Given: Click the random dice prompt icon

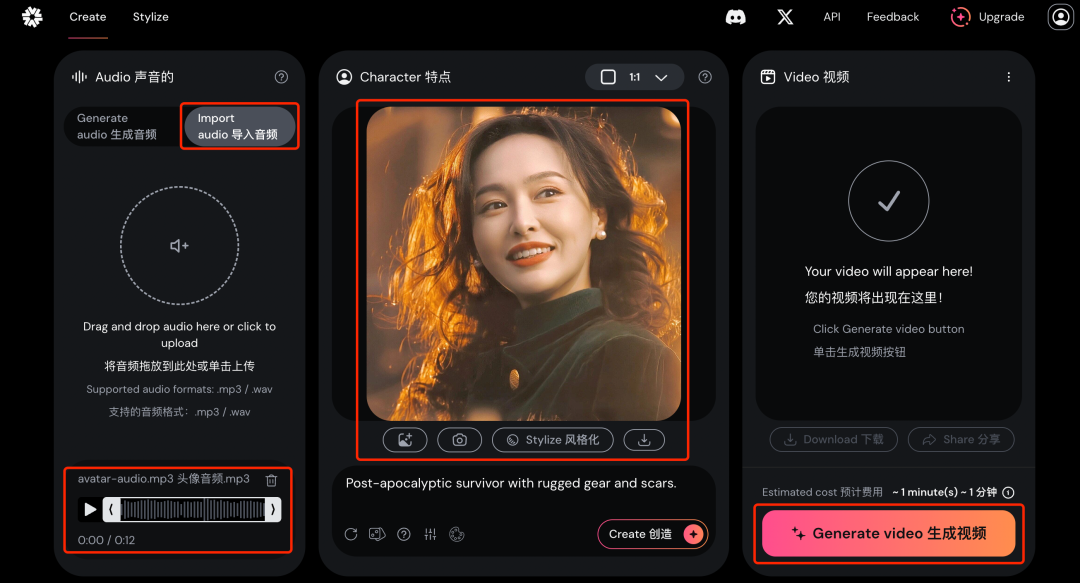Looking at the screenshot, I should coord(377,534).
